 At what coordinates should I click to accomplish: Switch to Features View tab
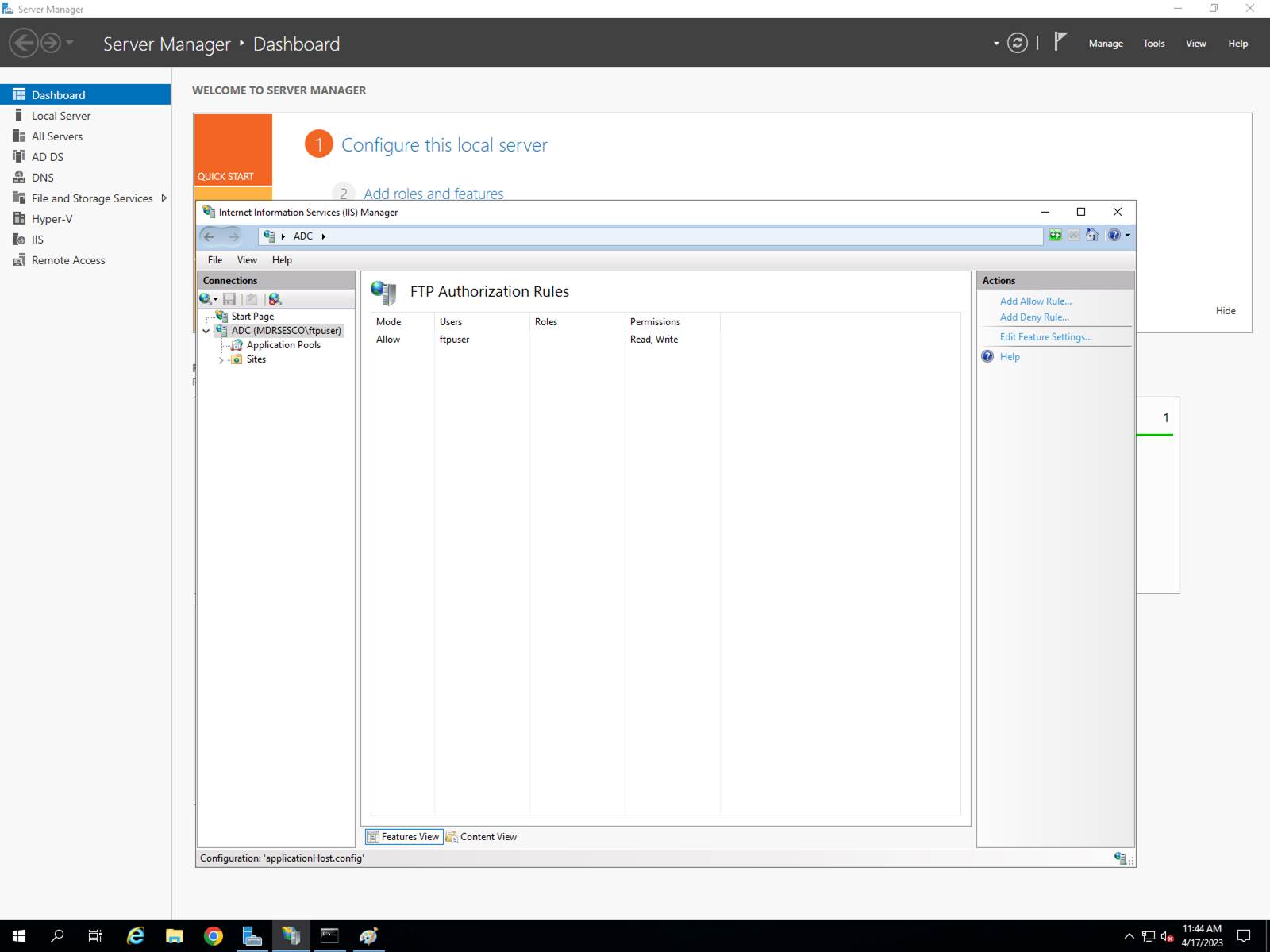click(403, 837)
